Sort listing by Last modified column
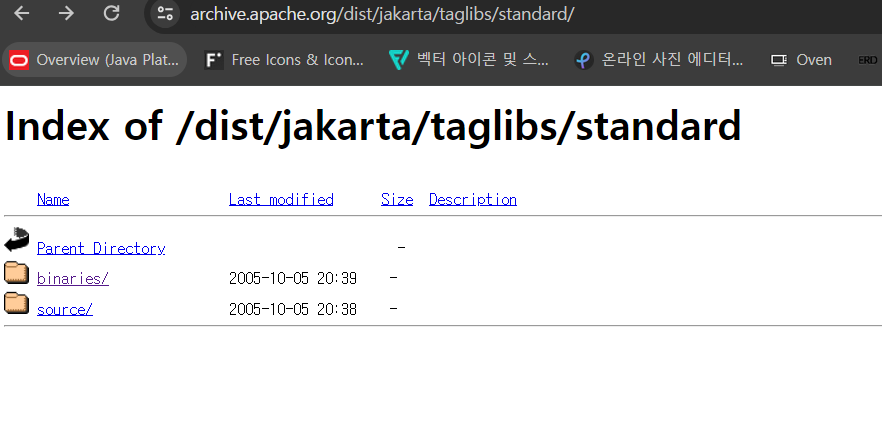 pyautogui.click(x=281, y=200)
